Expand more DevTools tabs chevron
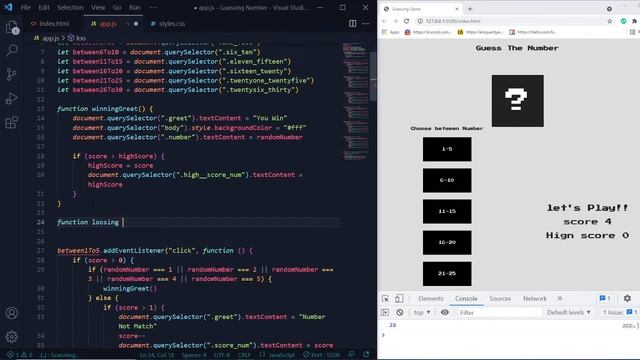Viewport: 640px width, 360px height. [560, 298]
